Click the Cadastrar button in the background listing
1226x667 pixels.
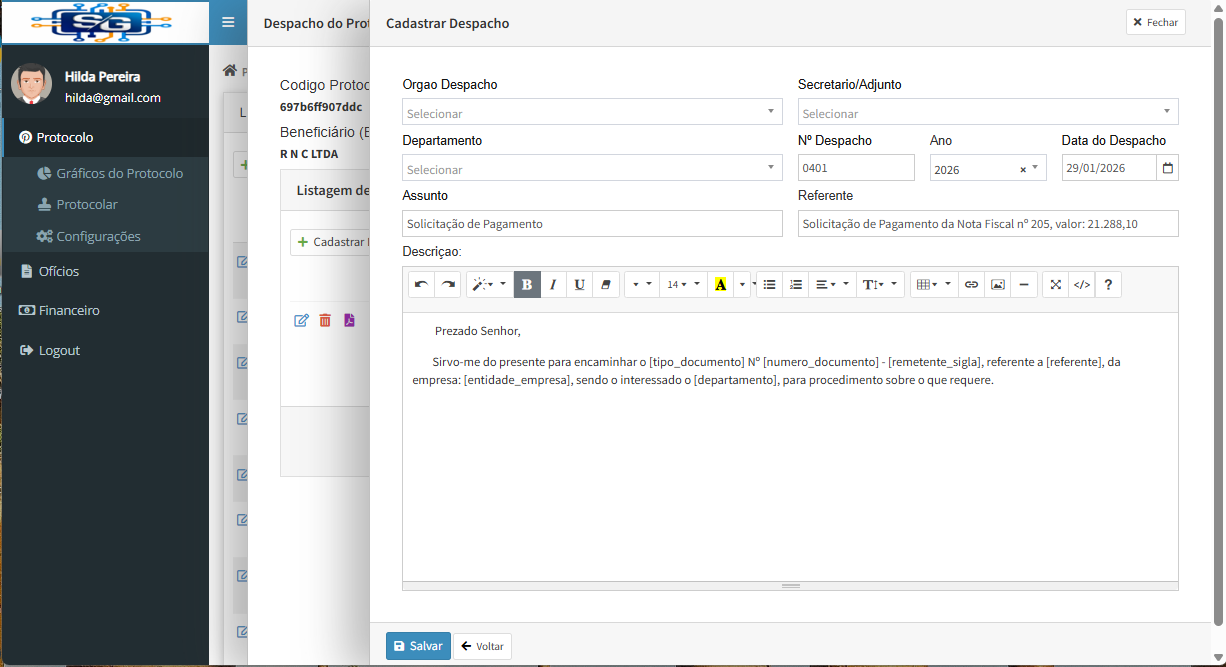click(x=332, y=242)
